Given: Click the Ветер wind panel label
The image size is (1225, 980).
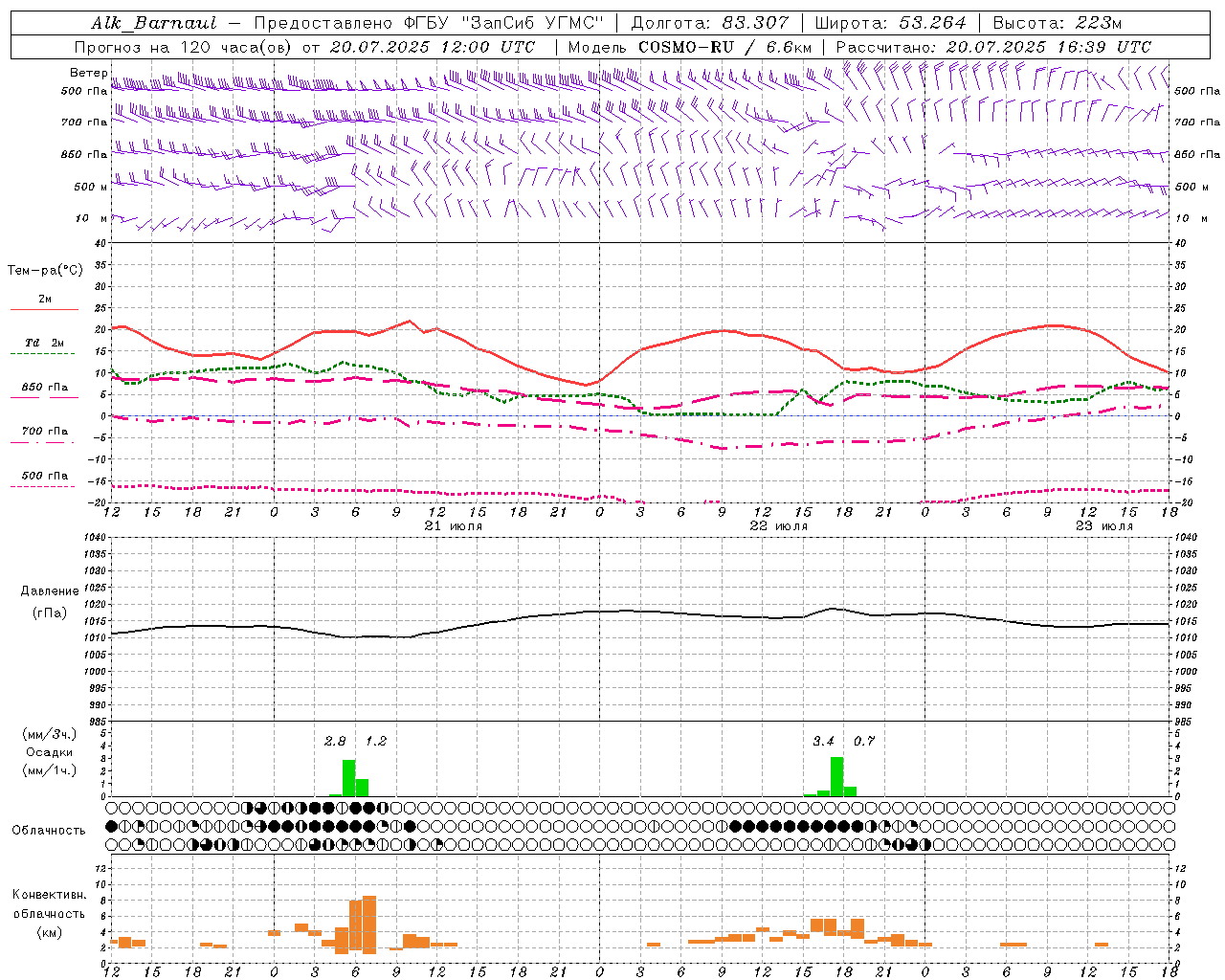Looking at the screenshot, I should point(88,73).
